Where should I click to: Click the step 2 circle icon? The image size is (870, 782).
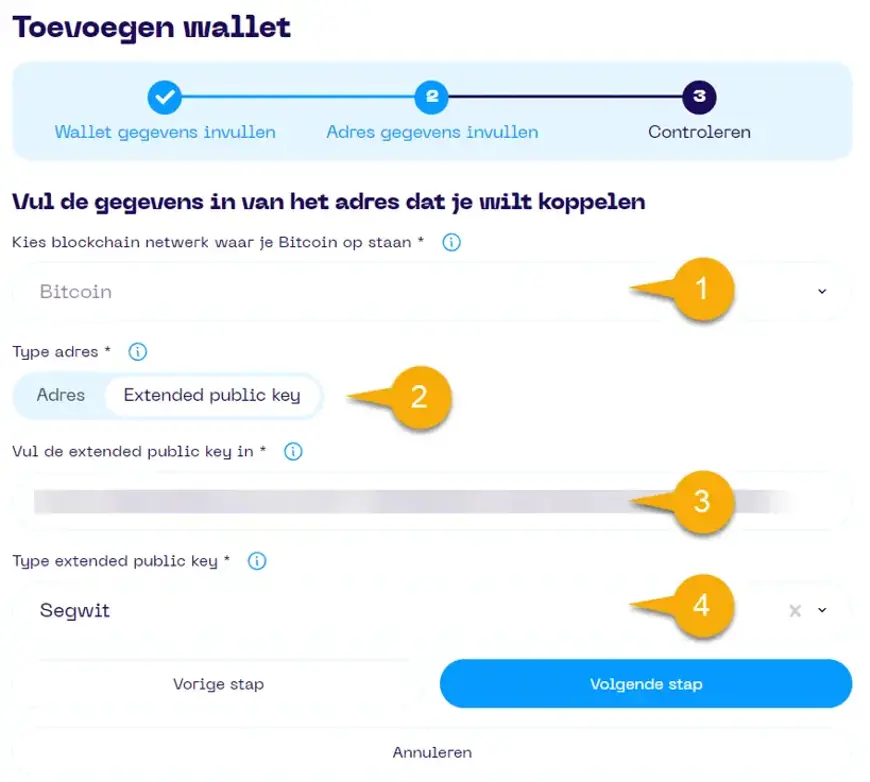(433, 97)
